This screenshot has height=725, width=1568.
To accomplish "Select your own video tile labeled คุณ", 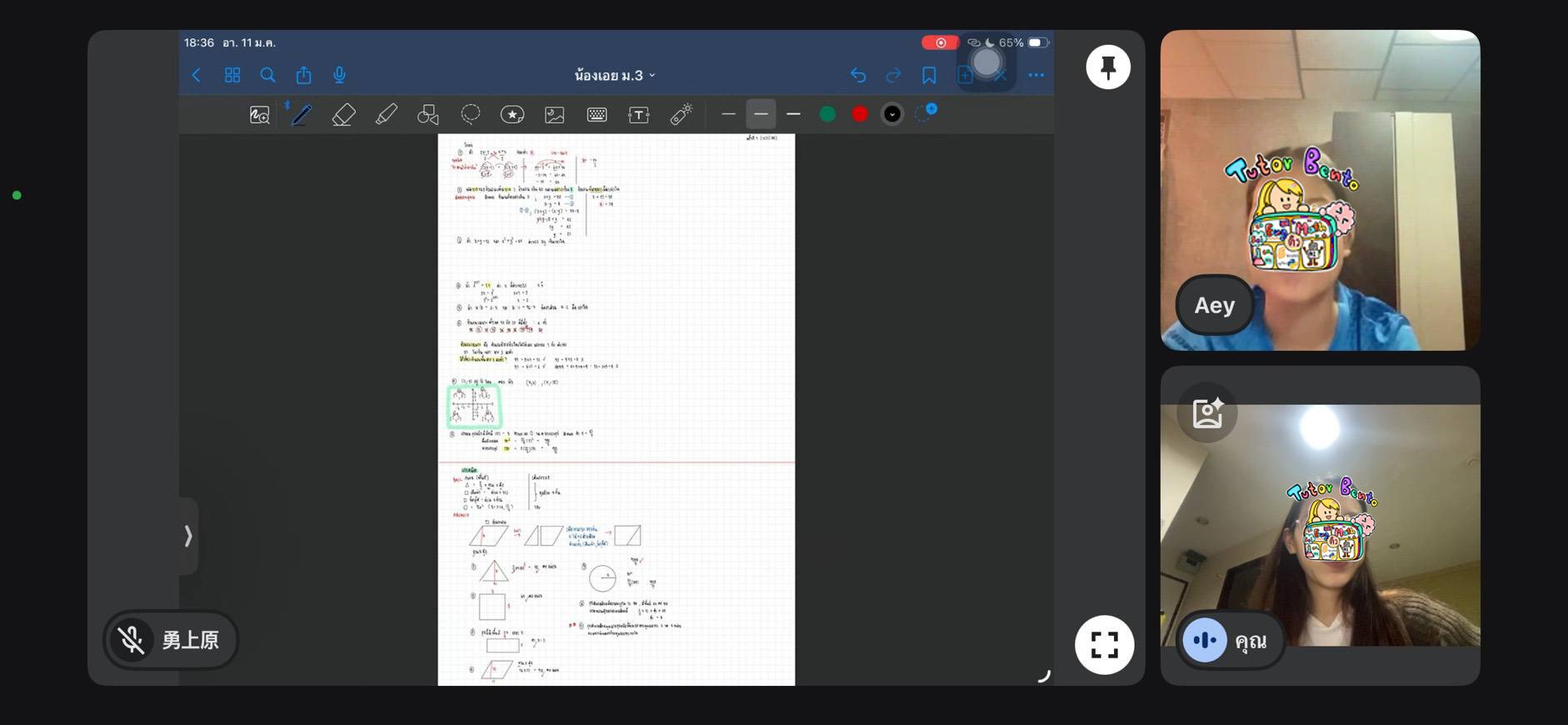I will click(1320, 525).
